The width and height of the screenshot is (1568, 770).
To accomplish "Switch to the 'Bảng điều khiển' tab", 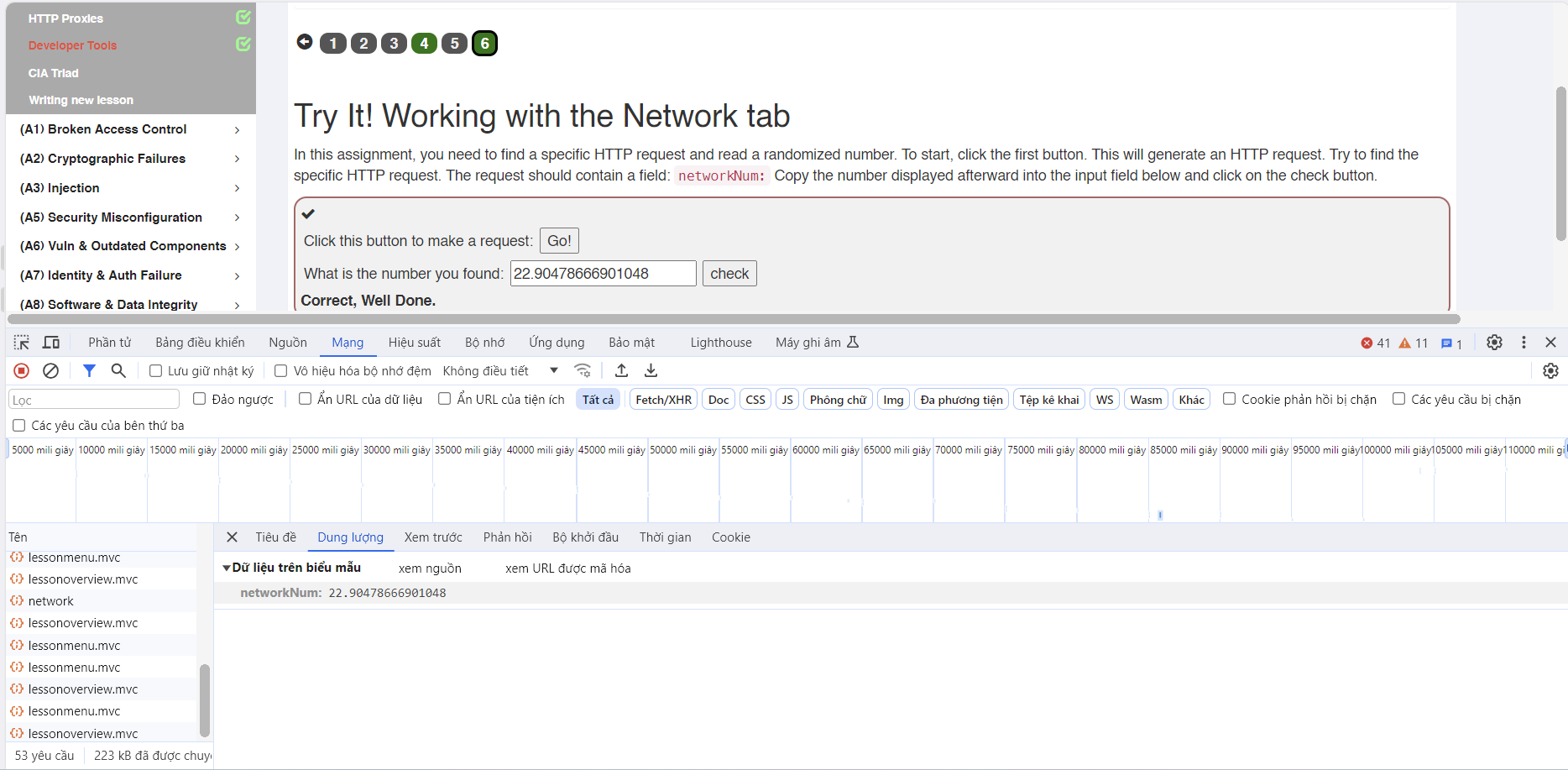I will click(200, 343).
